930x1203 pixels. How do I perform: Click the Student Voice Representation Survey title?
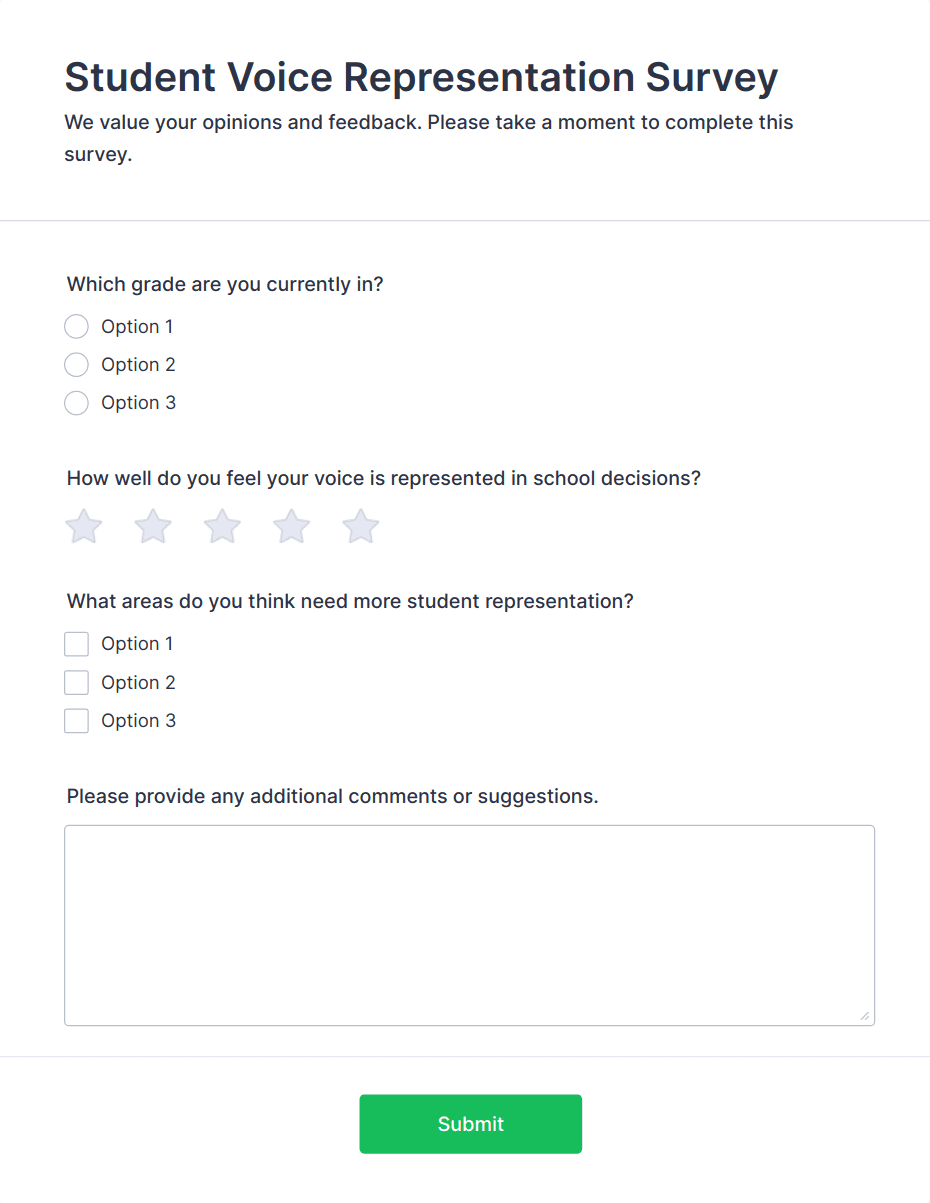point(421,77)
